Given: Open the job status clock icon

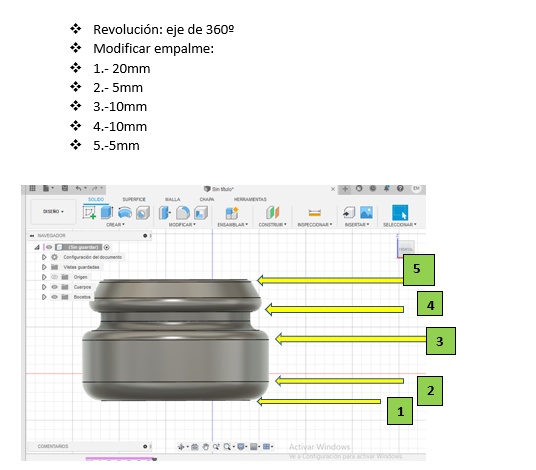Looking at the screenshot, I should (373, 188).
